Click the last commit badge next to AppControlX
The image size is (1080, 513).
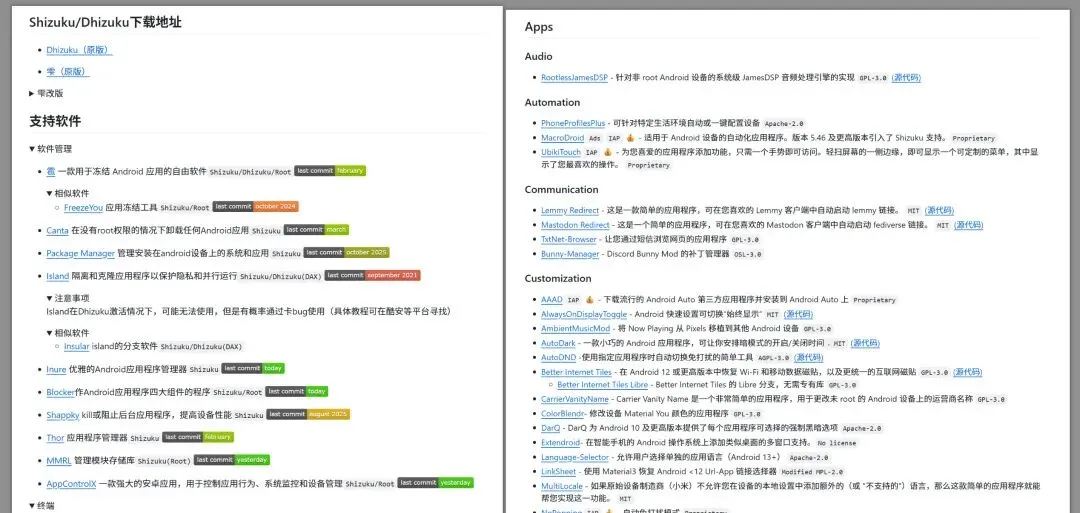click(x=436, y=483)
